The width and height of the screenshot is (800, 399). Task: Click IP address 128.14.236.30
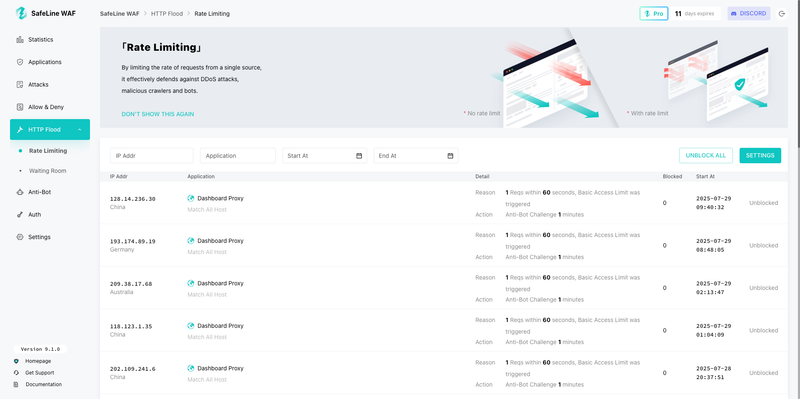coord(133,199)
